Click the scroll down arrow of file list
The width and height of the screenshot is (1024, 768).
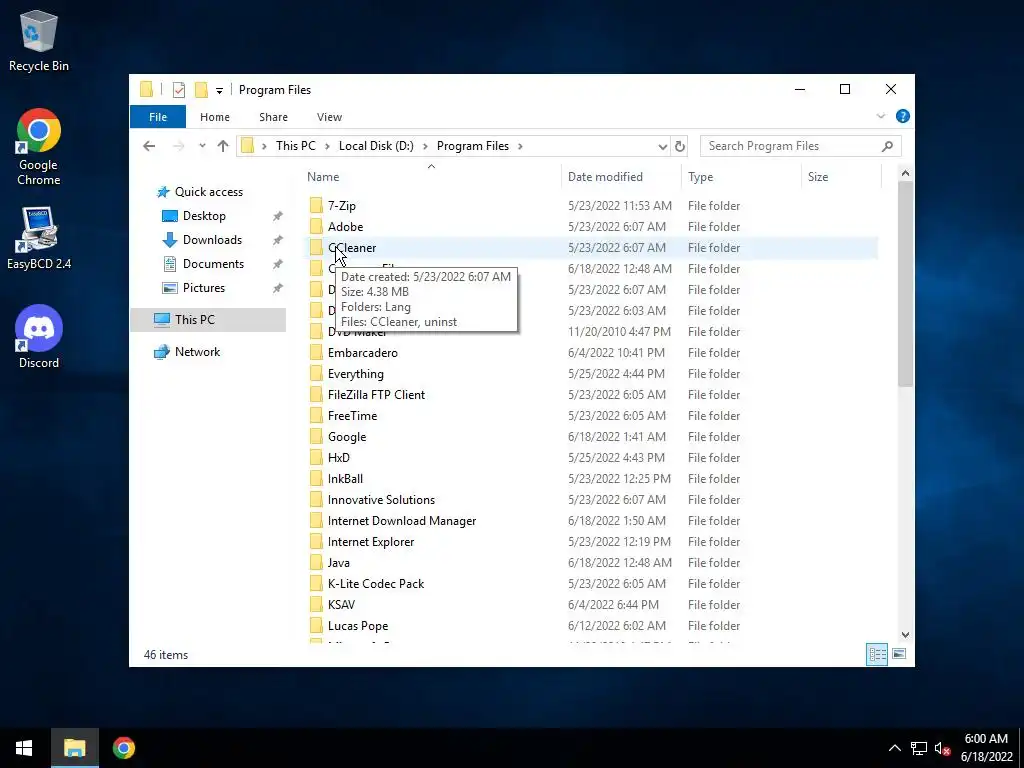905,635
